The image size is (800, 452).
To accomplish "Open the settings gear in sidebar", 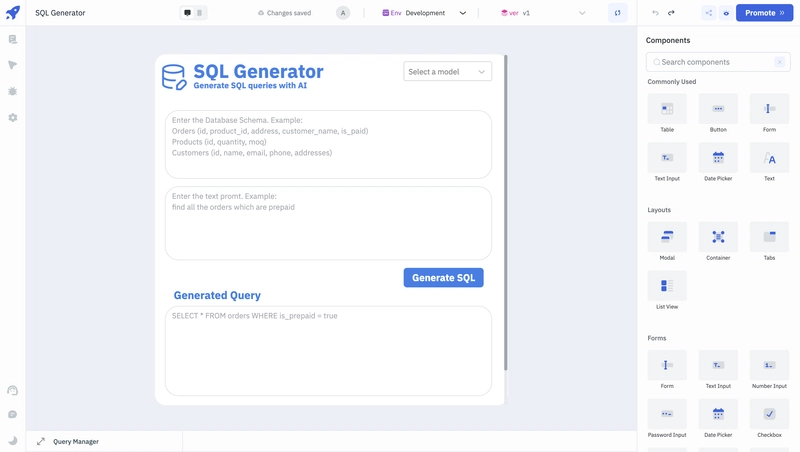I will [x=13, y=118].
